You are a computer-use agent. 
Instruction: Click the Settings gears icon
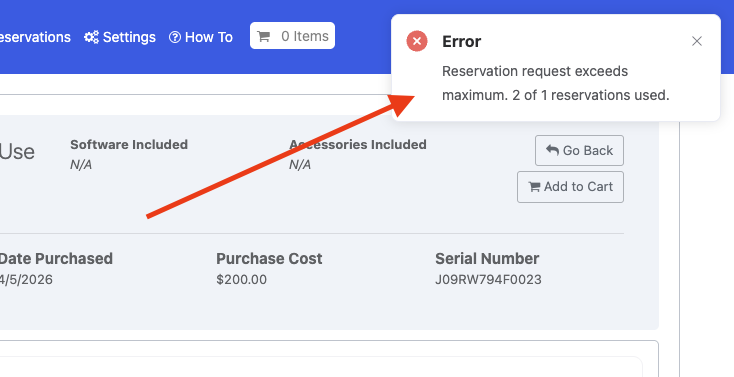pyautogui.click(x=91, y=37)
